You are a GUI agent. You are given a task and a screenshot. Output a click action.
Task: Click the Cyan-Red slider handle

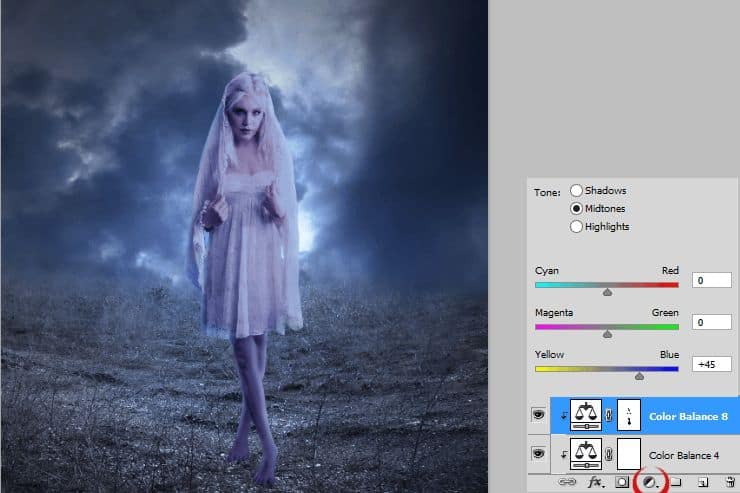(607, 293)
